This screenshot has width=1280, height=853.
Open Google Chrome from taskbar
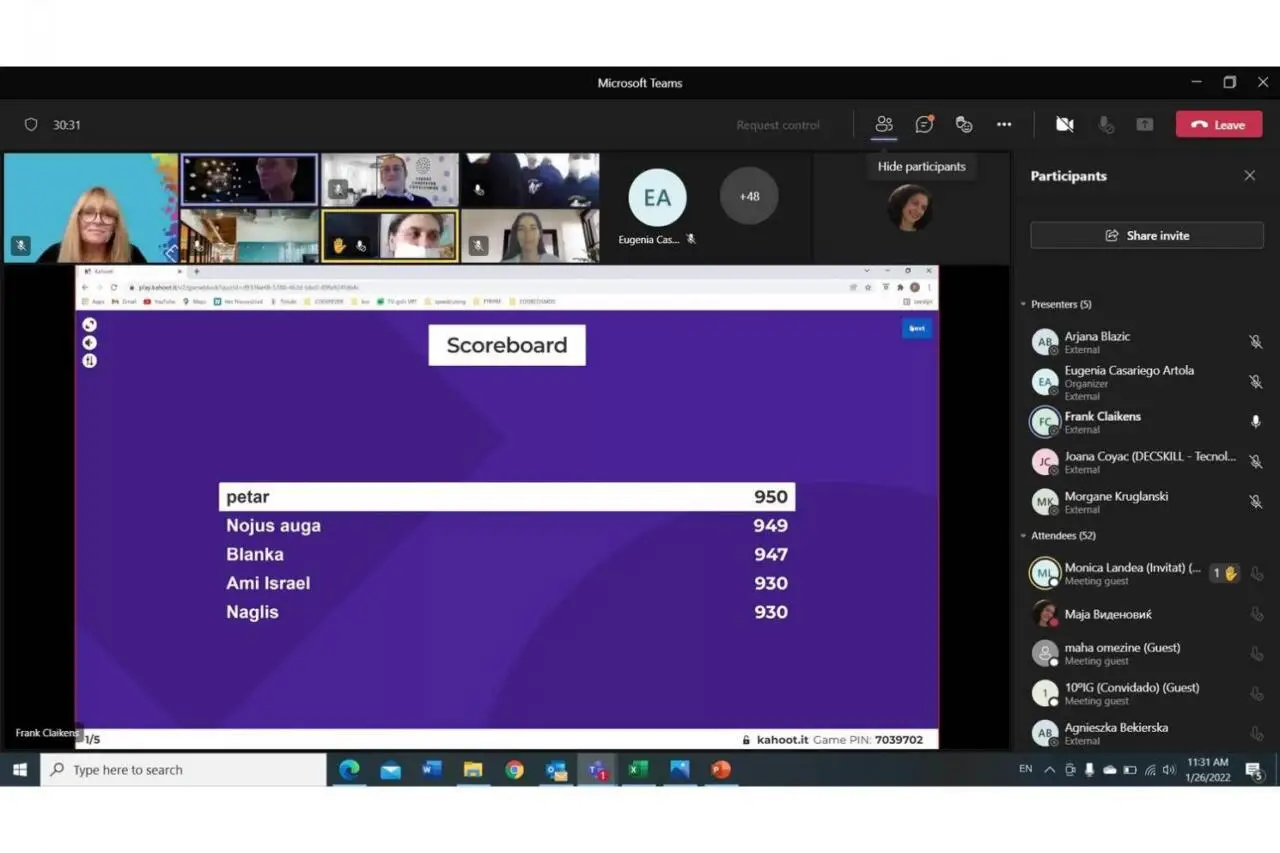(x=514, y=769)
